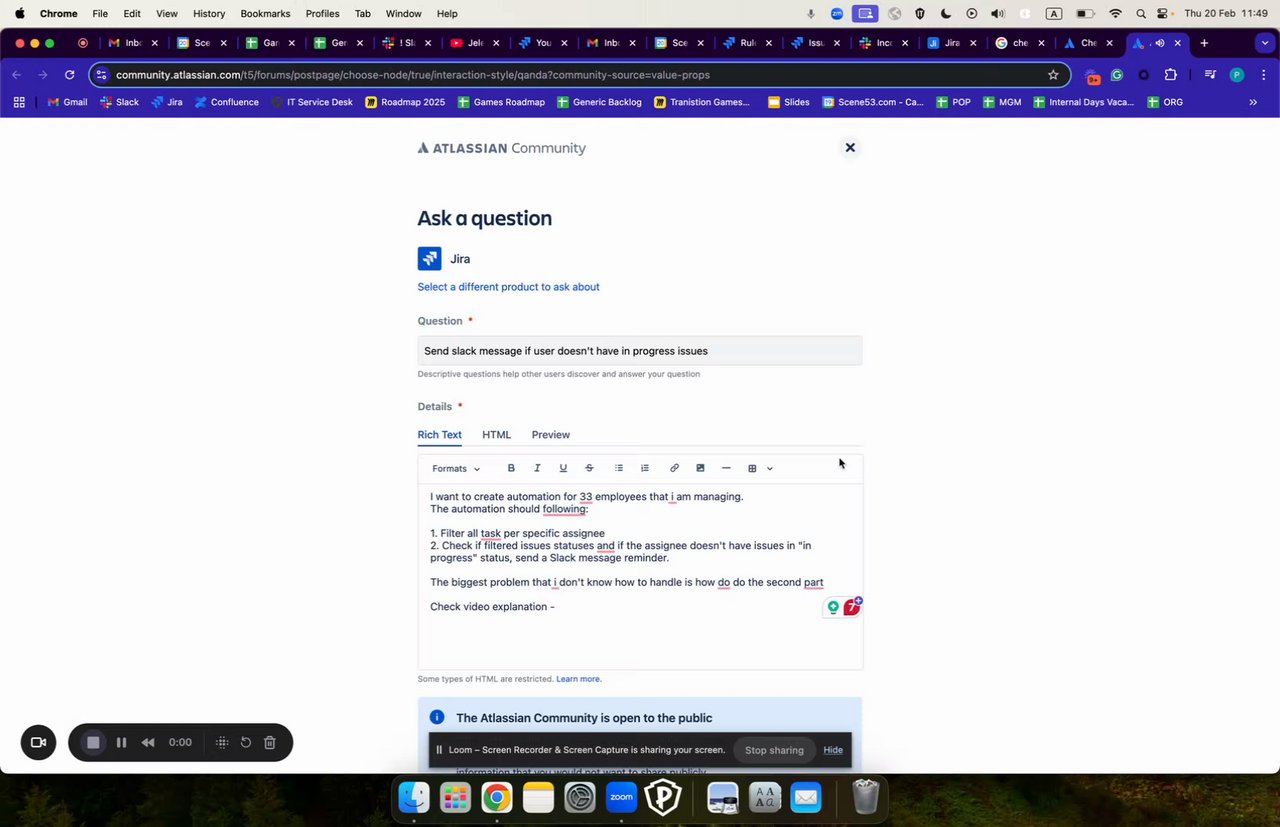Open the Bookmarks menu in the menu bar
This screenshot has height=827, width=1280.
[x=265, y=14]
